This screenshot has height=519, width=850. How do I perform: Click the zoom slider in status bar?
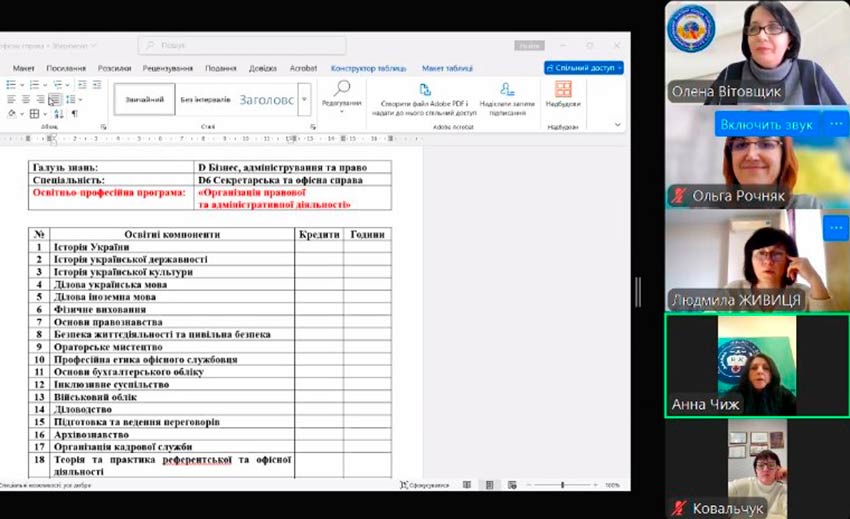point(563,485)
